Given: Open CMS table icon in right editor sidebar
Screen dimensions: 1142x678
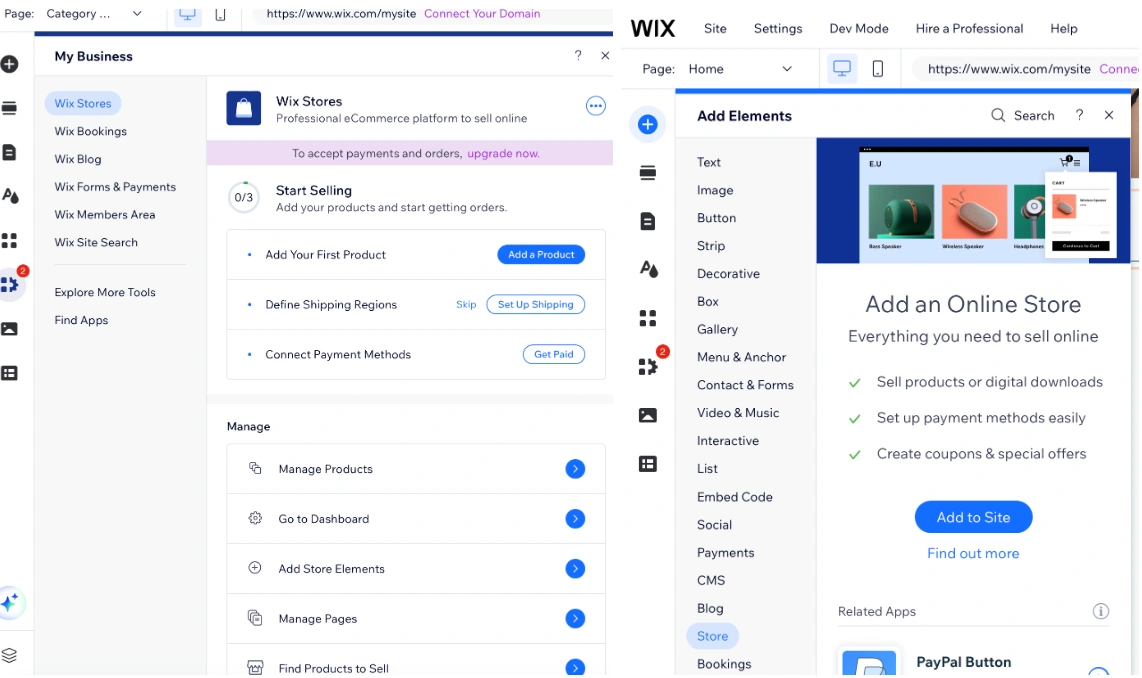Looking at the screenshot, I should coord(647,464).
